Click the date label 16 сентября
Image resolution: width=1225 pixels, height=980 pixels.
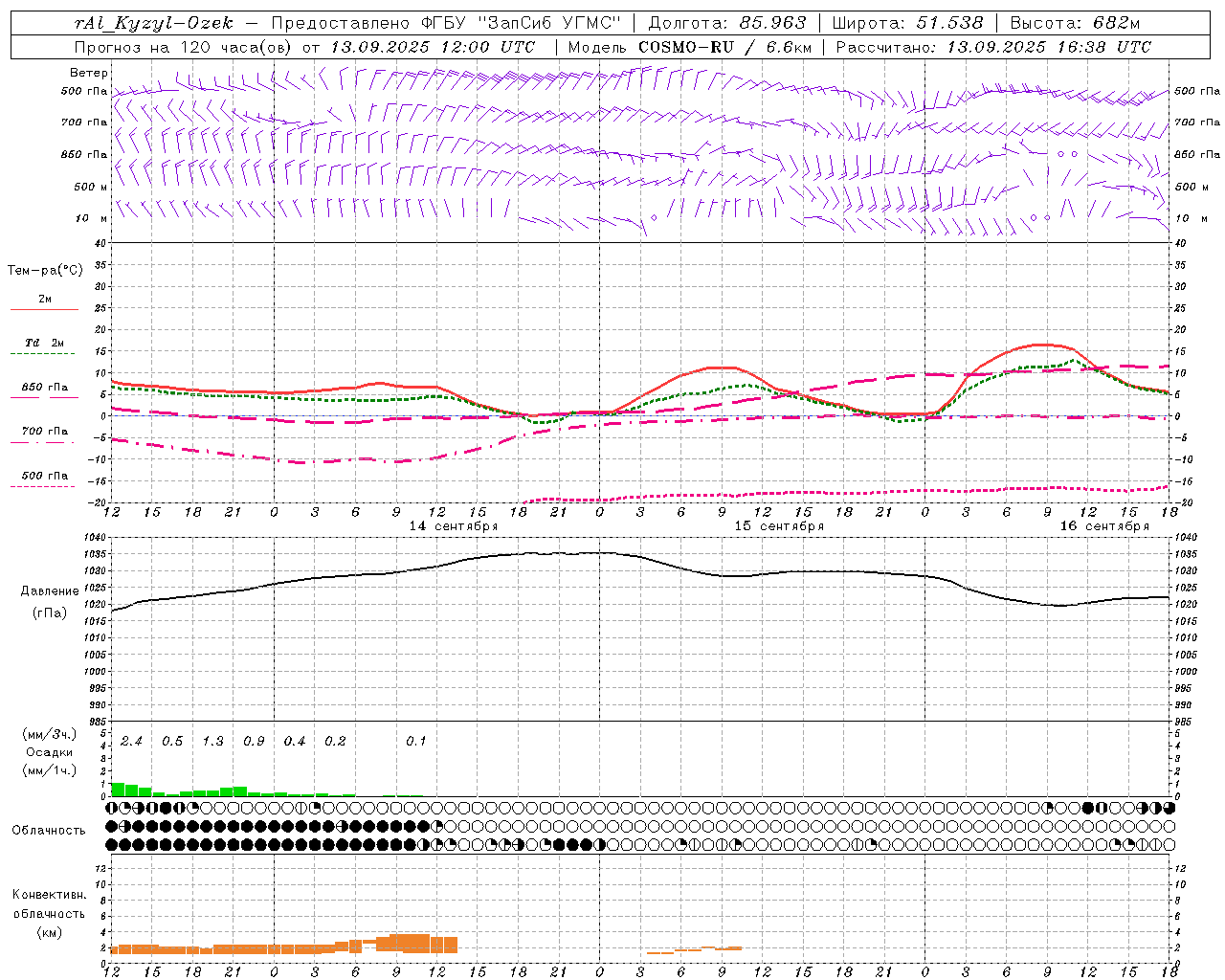click(1104, 526)
